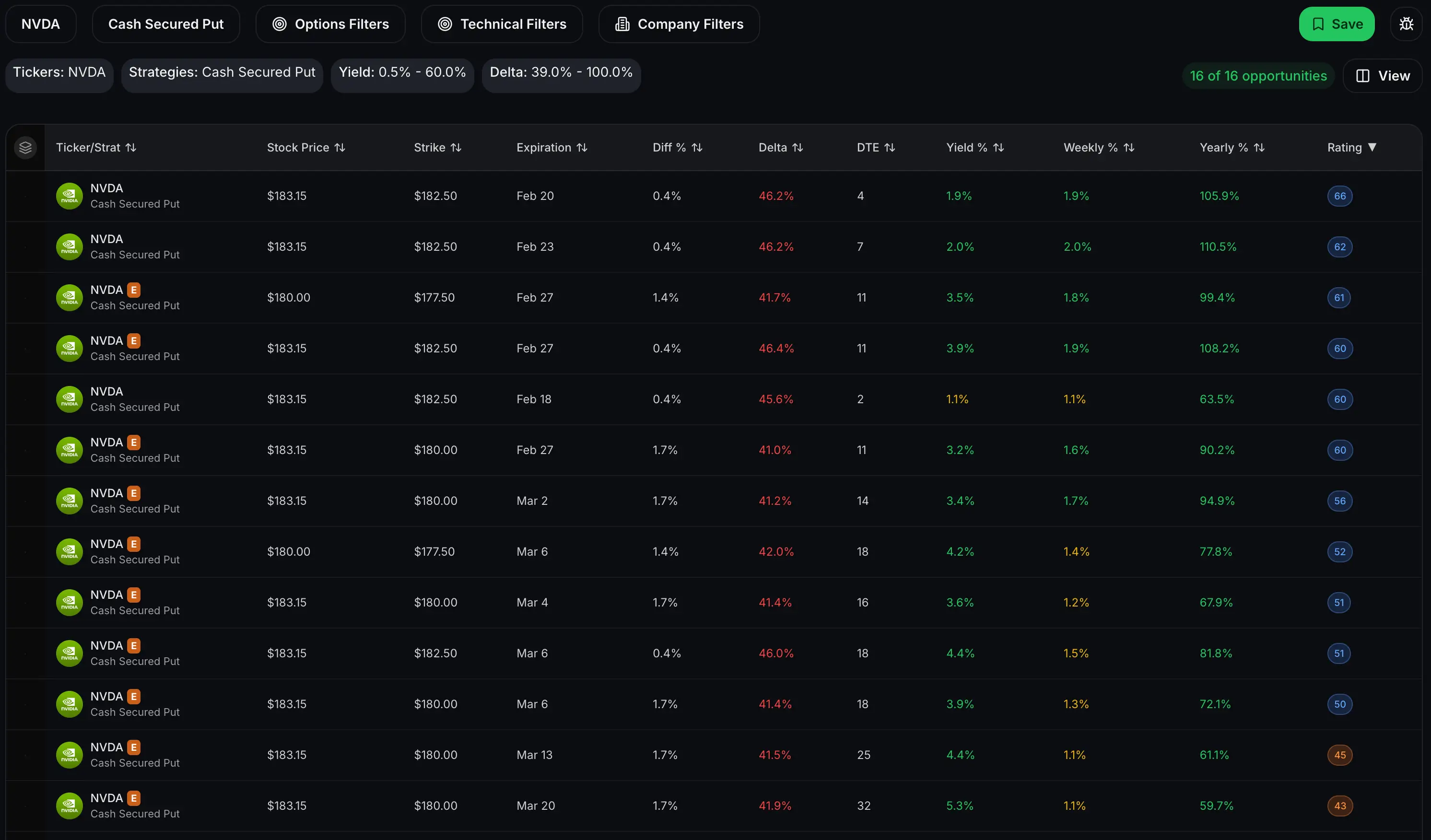The width and height of the screenshot is (1431, 840).
Task: Open the Cash Secured Put strategy selector
Action: pos(166,24)
